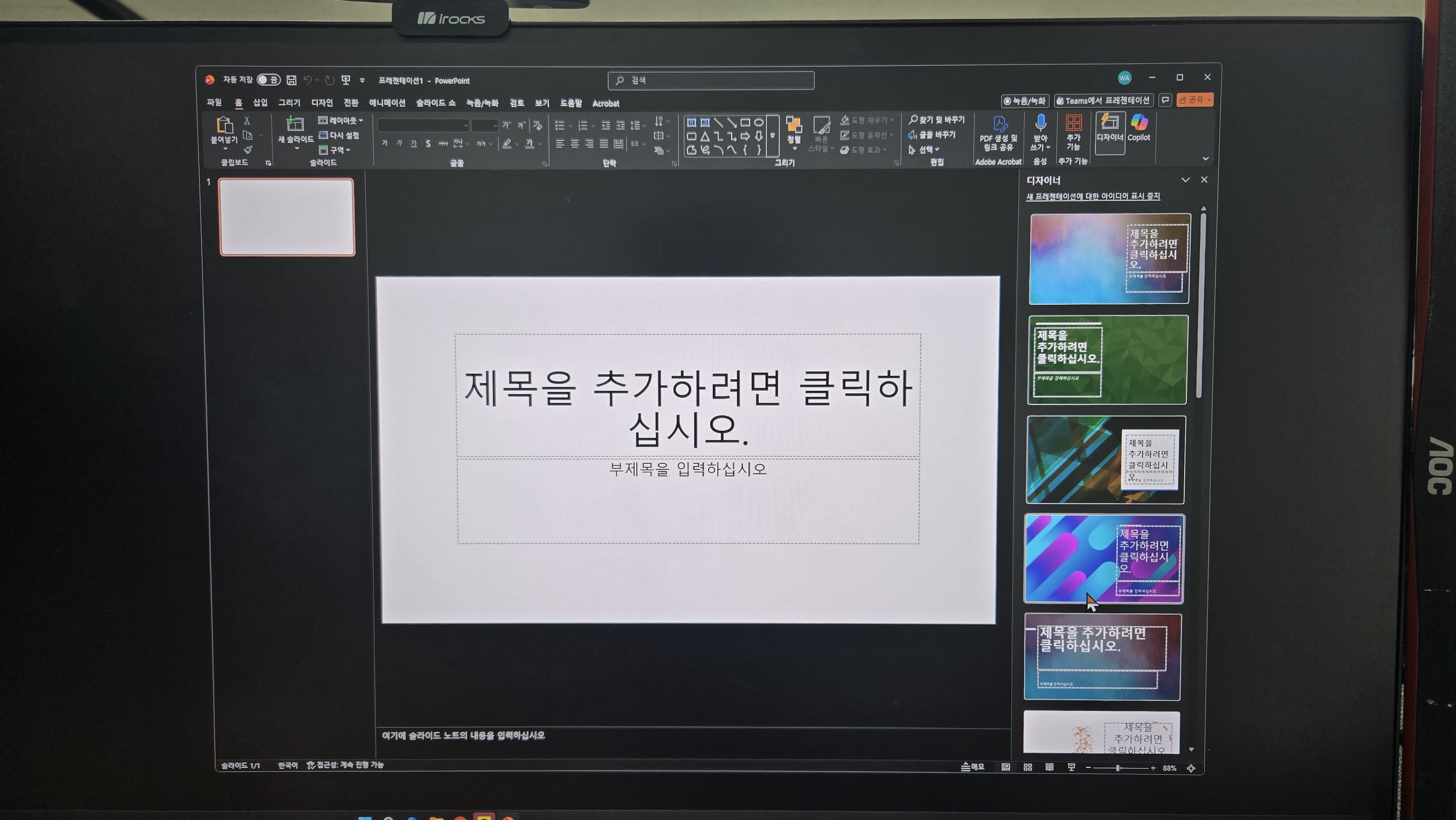
Task: Toggle Align Left paragraph button
Action: click(x=560, y=143)
